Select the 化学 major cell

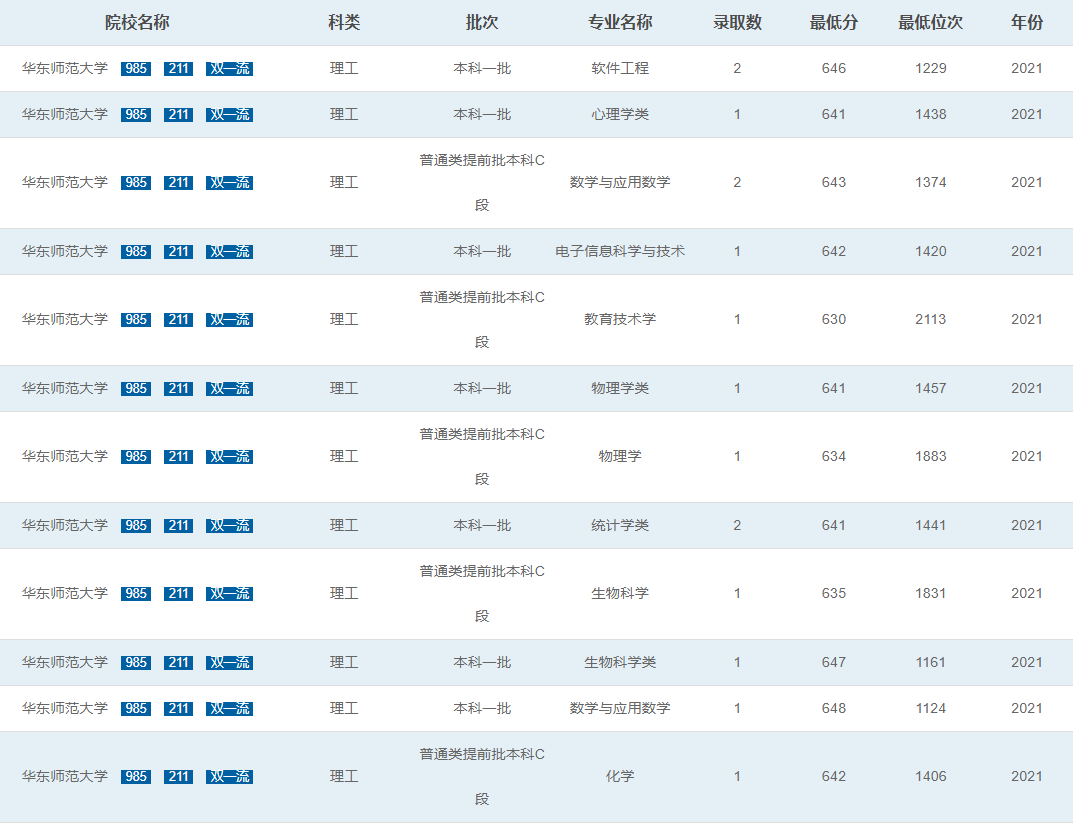point(620,776)
